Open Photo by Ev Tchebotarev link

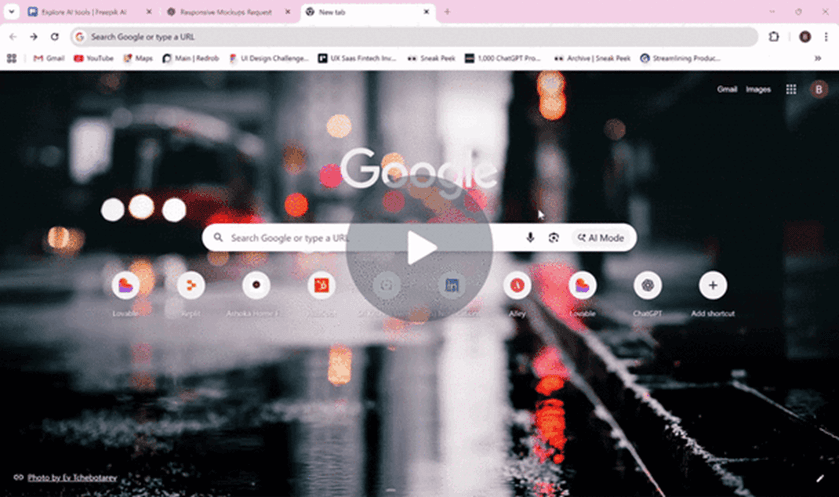72,477
